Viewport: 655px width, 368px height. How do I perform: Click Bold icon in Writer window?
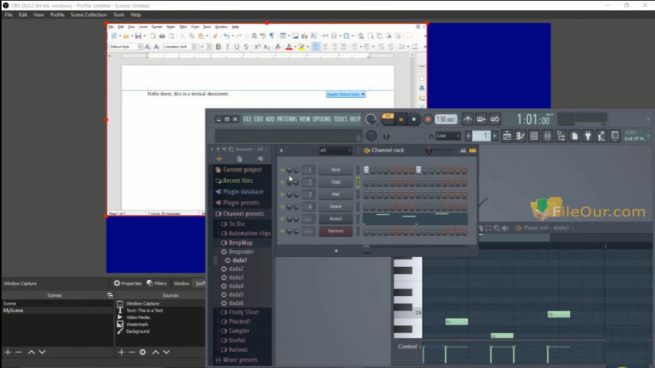(x=218, y=47)
